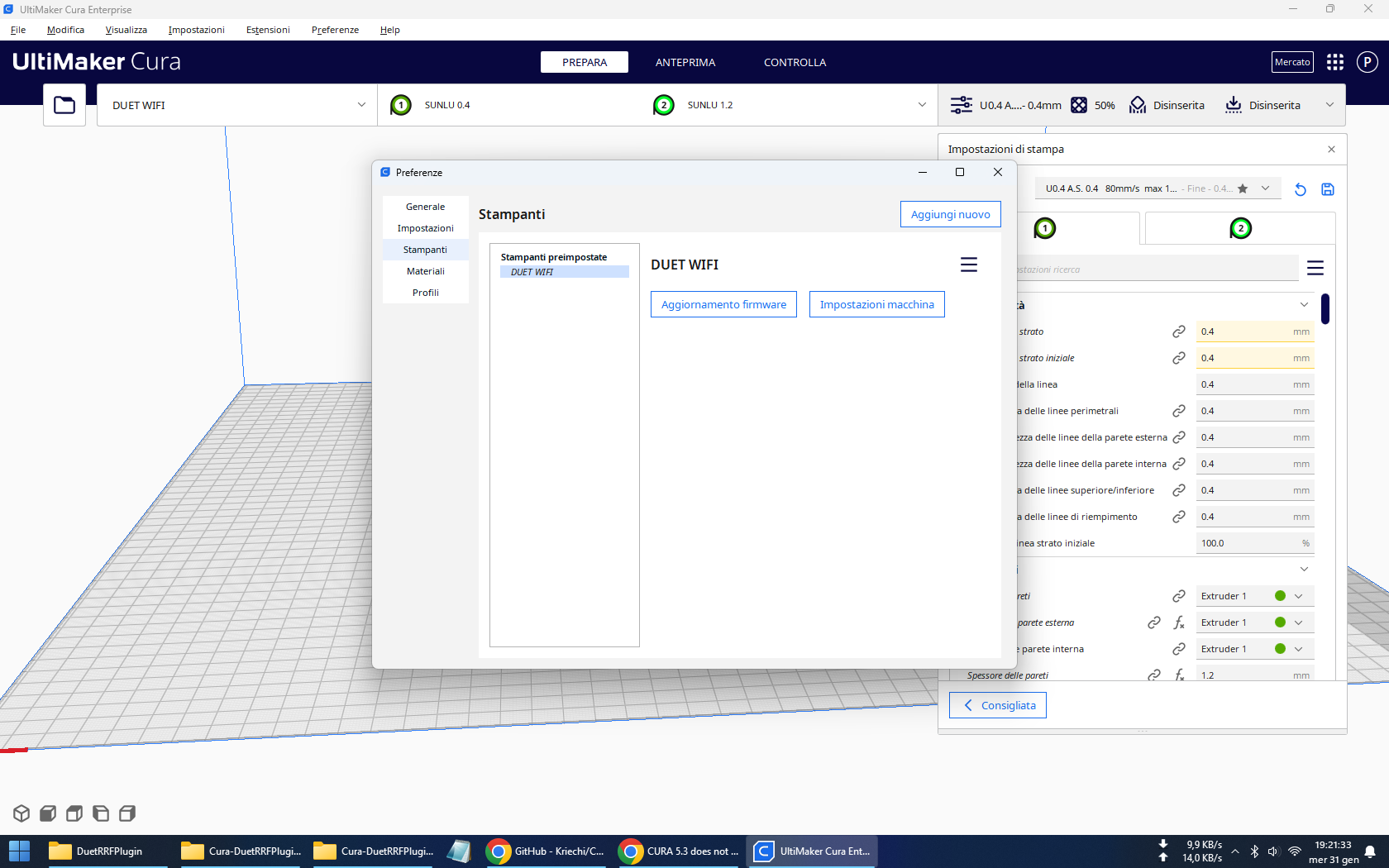Viewport: 1389px width, 868px height.
Task: Open file with the folder icon
Action: (x=64, y=105)
